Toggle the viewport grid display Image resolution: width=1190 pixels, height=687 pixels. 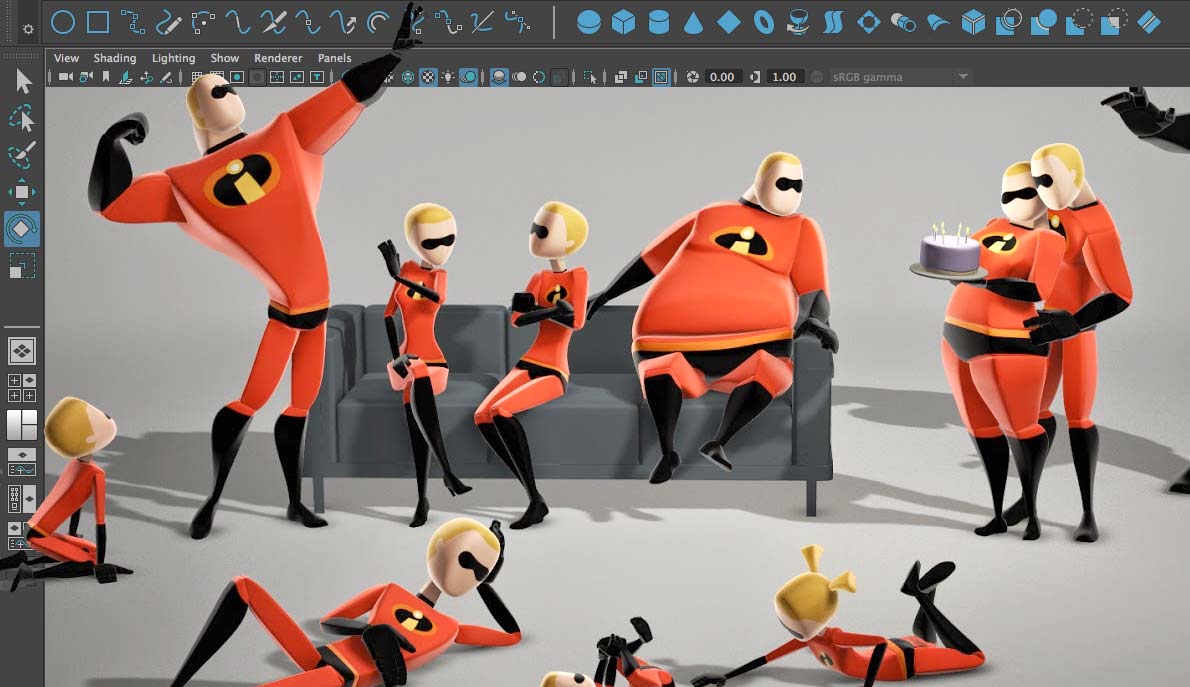click(x=197, y=77)
